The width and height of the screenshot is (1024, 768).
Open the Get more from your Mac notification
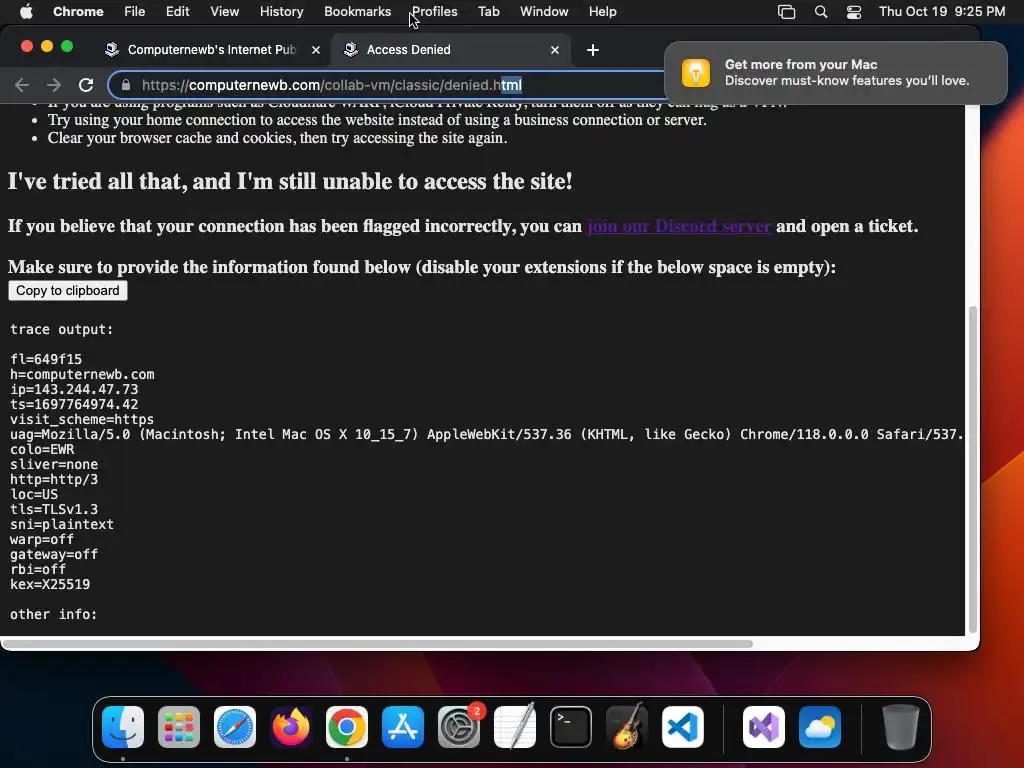835,72
